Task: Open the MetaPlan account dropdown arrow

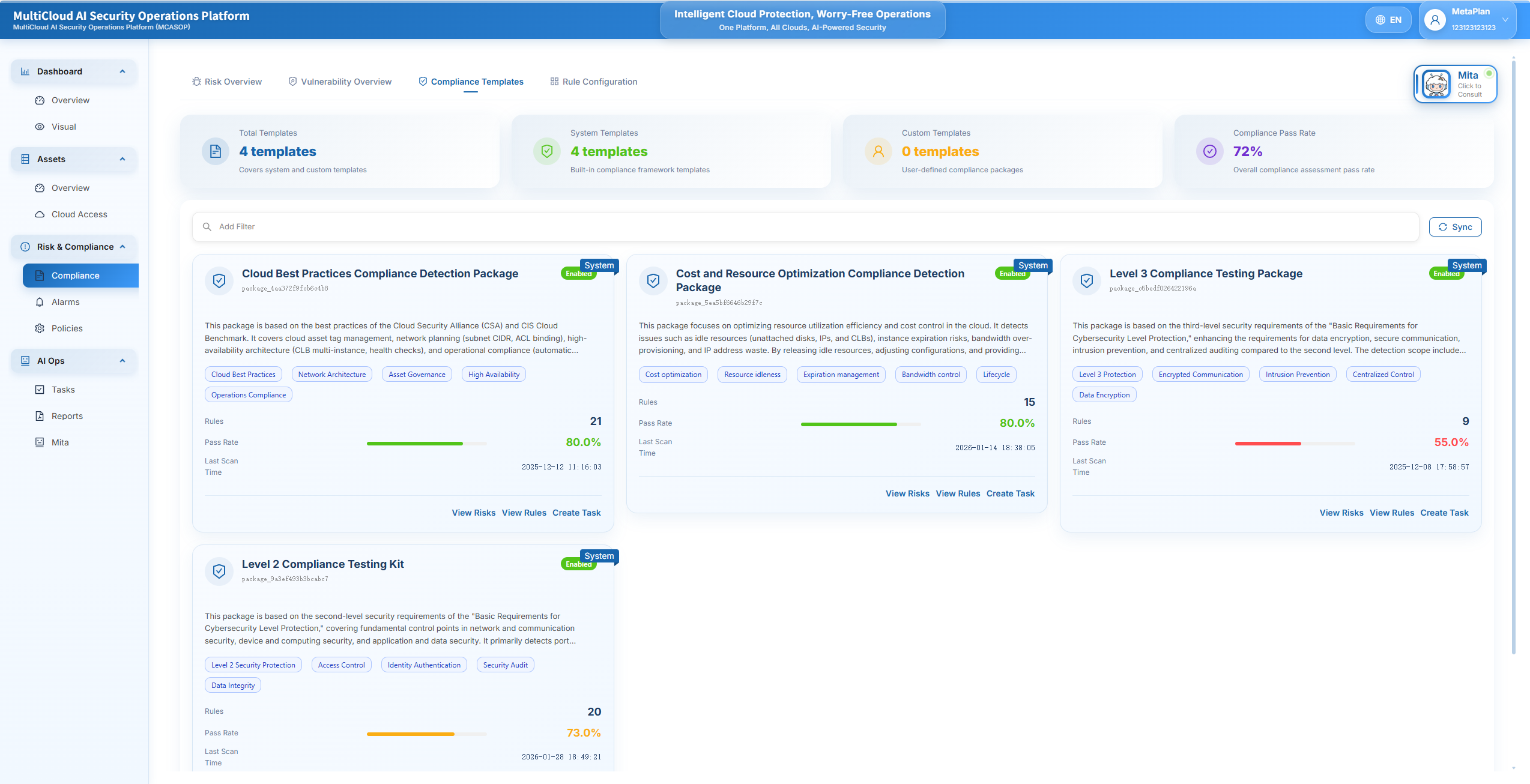Action: tap(1505, 20)
